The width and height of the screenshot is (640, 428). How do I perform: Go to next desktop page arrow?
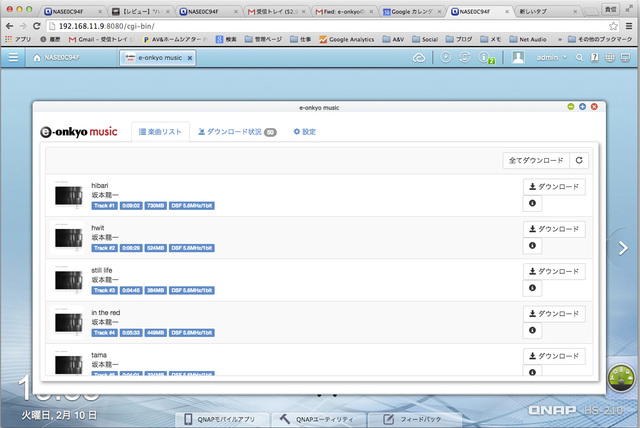pos(623,248)
